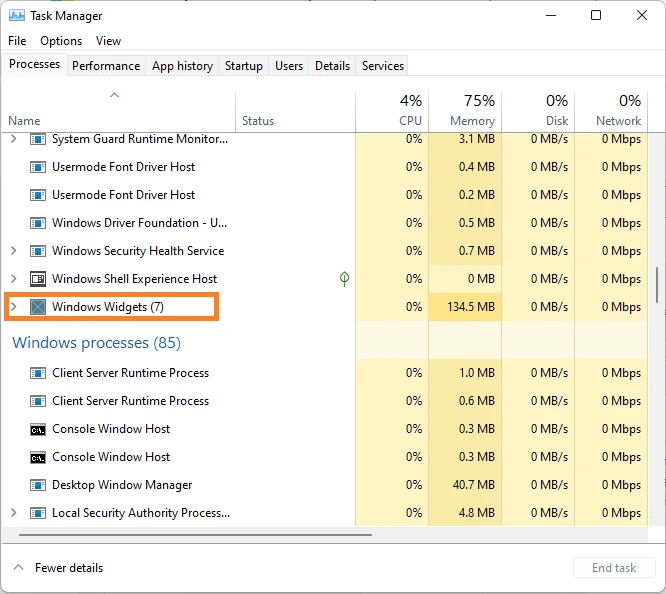
Task: Sort processes by CPU column
Action: coord(392,111)
